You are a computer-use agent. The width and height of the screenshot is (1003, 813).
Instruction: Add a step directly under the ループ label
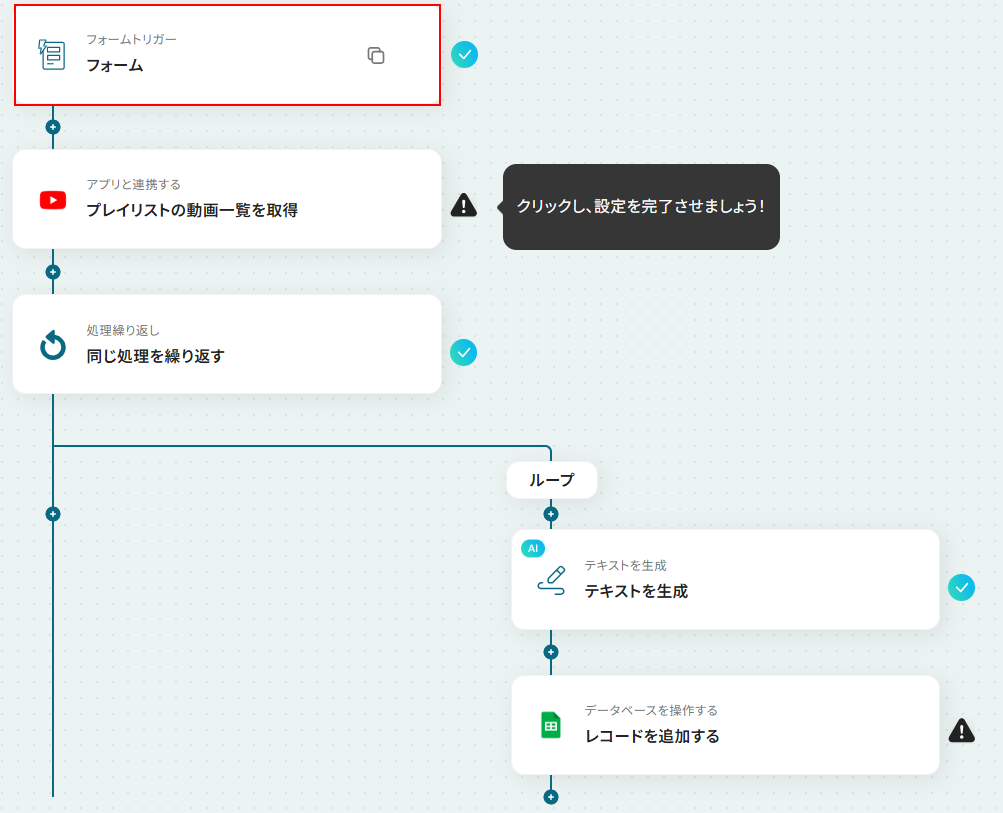551,514
